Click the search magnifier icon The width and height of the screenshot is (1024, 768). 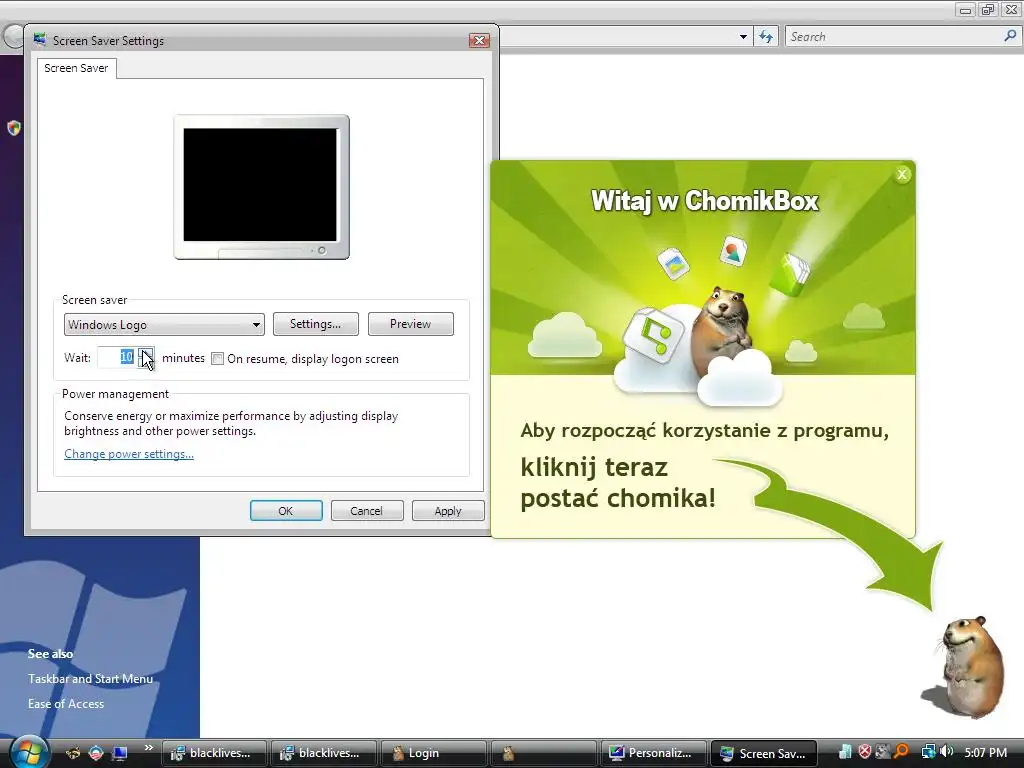[1010, 37]
